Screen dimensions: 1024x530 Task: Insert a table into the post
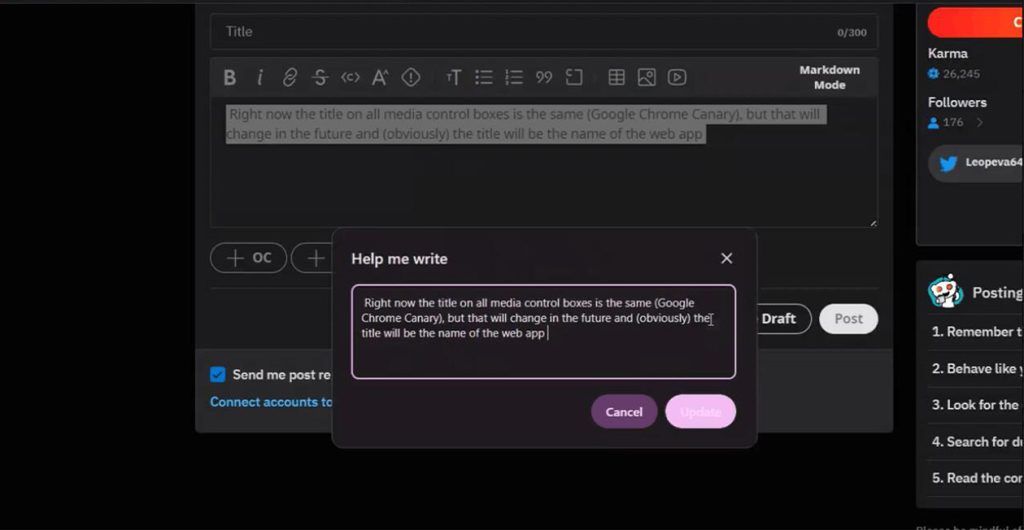617,77
